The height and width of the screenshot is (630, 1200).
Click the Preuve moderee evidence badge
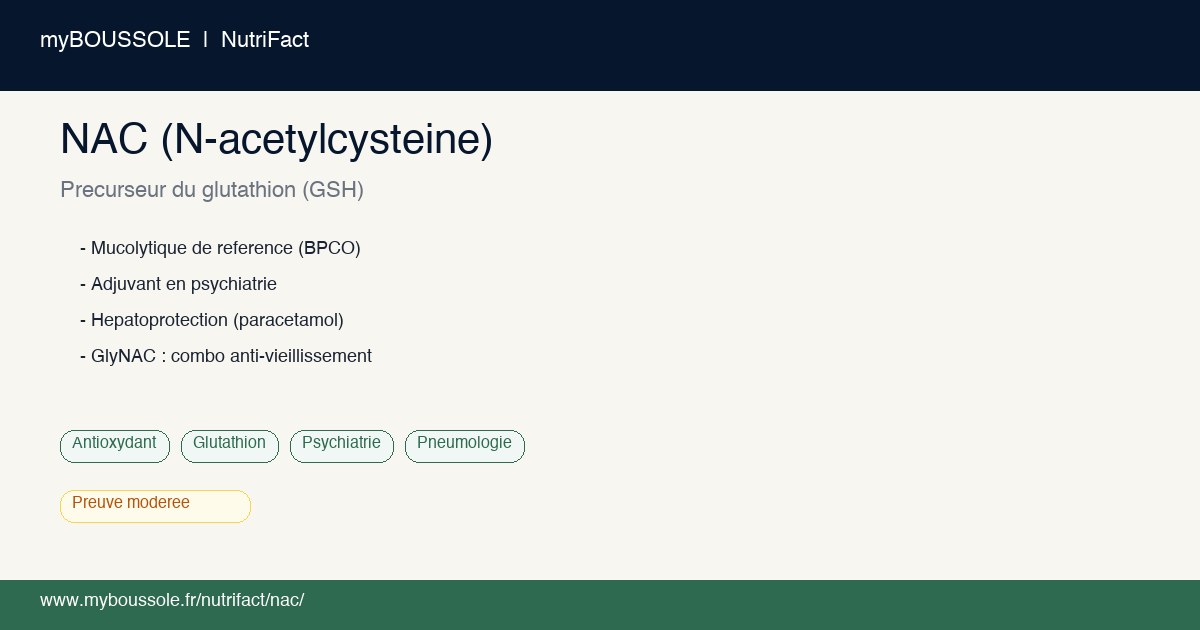coord(155,506)
